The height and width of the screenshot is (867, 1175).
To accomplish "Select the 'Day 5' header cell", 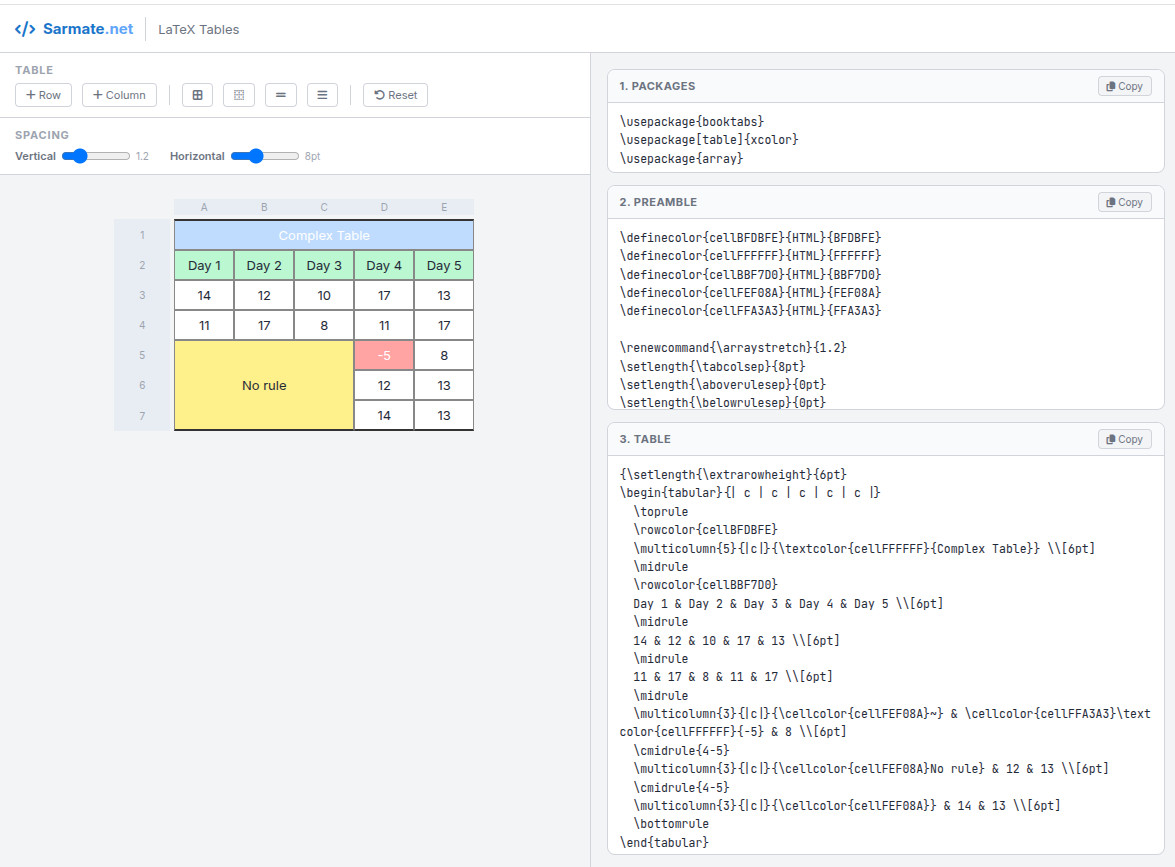I will 444,265.
